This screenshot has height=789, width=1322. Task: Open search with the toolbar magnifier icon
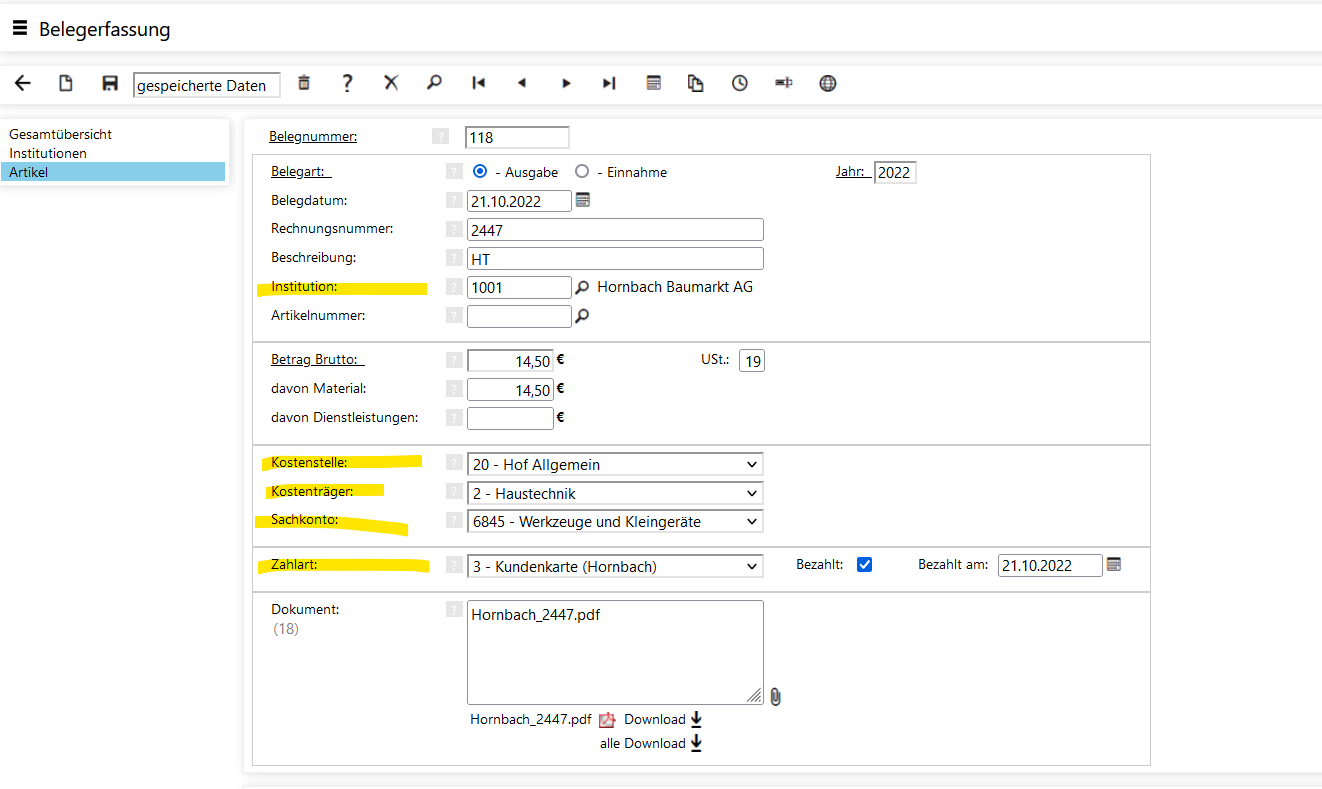[x=434, y=84]
